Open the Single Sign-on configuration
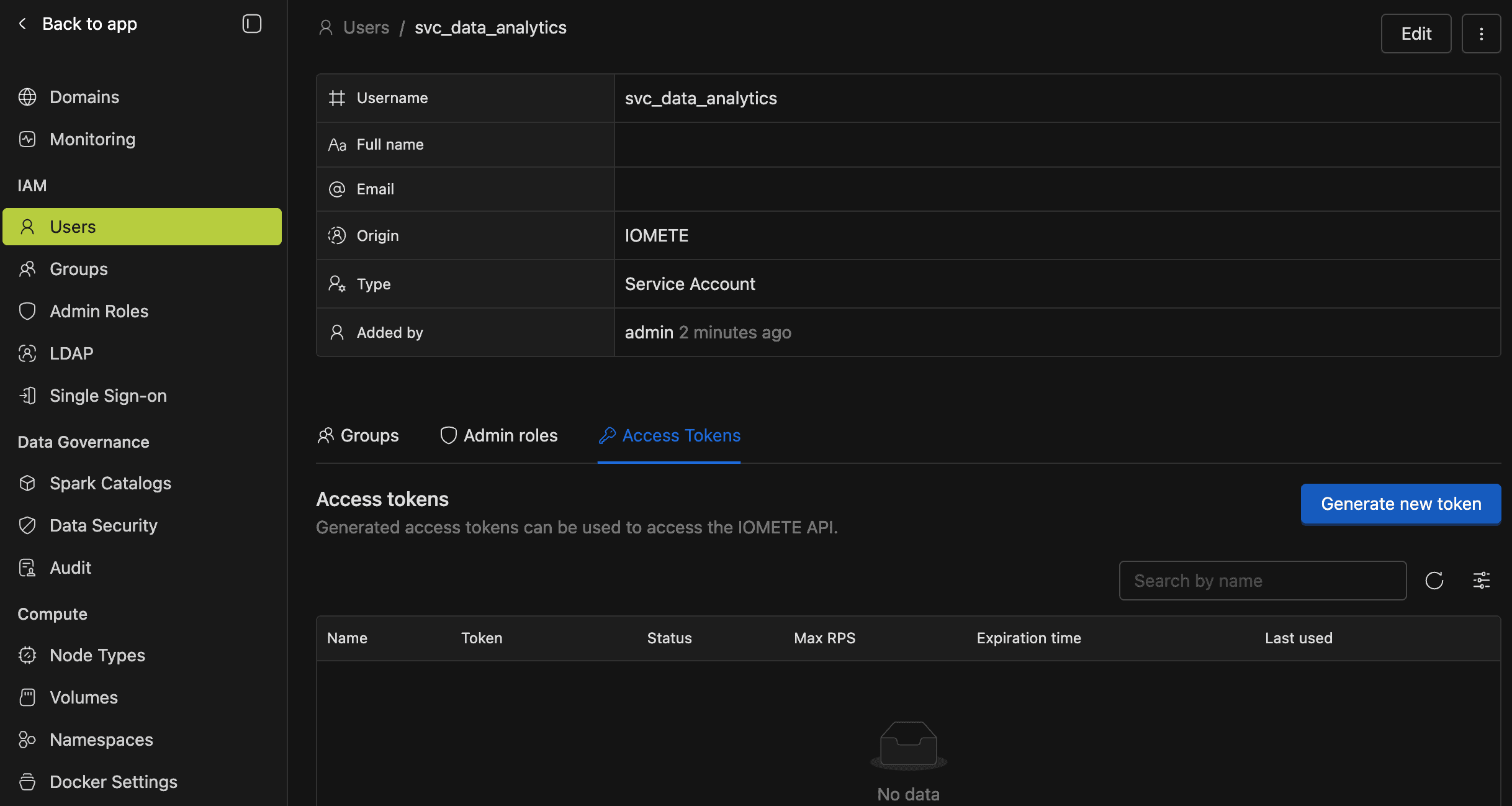Image resolution: width=1512 pixels, height=806 pixels. (107, 396)
